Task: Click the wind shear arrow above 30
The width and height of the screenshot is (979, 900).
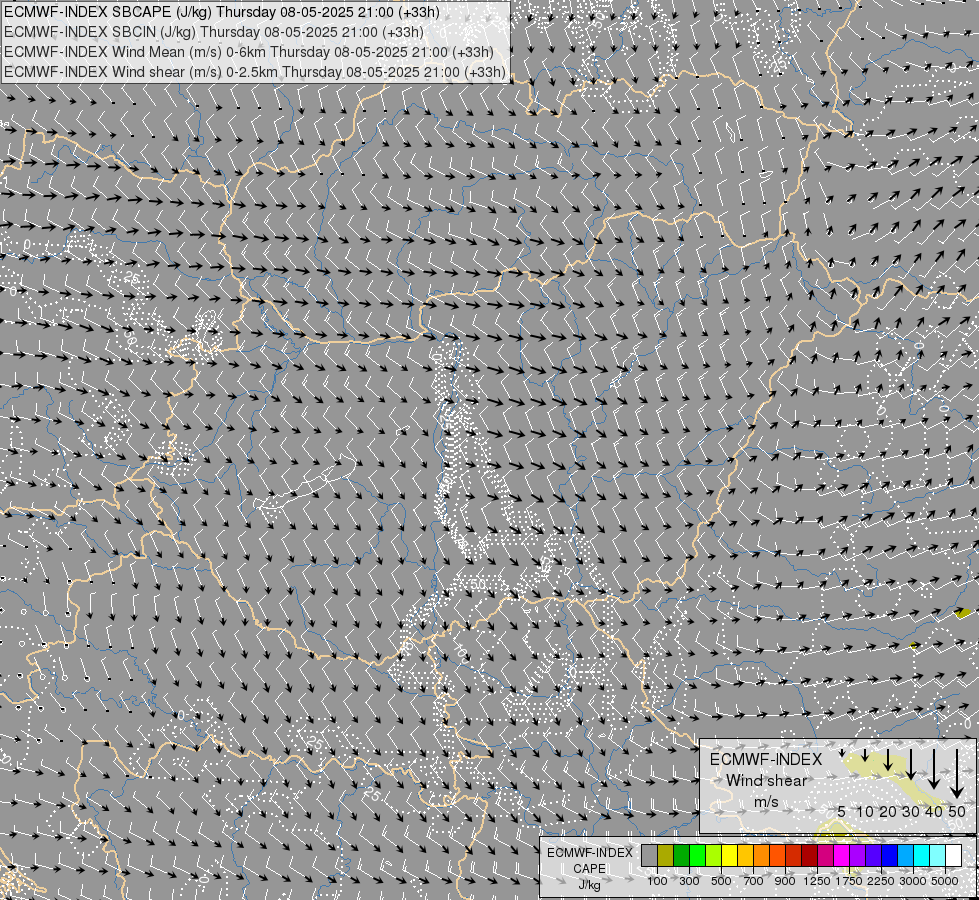Action: click(x=911, y=764)
